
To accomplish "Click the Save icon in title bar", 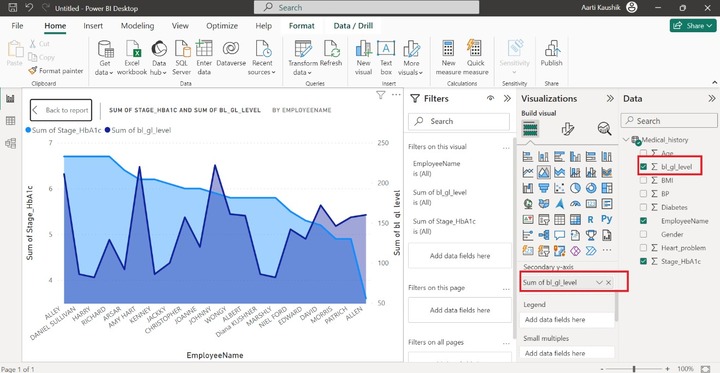I will pyautogui.click(x=13, y=8).
